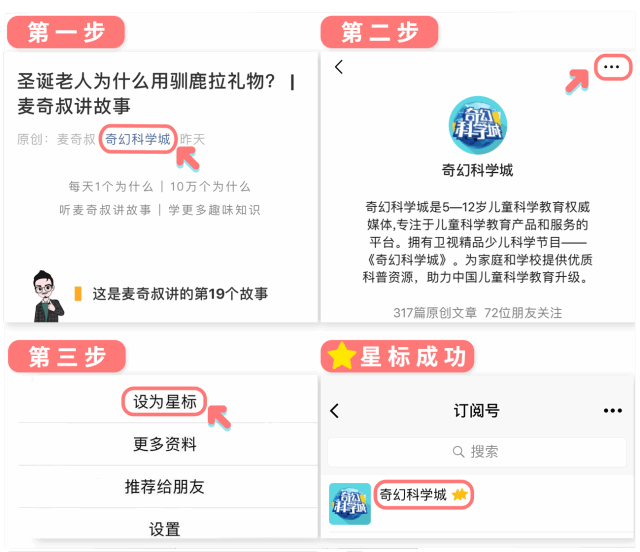Tap 奇幻科学城 square thumbnail in subscription list
This screenshot has height=552, width=640.
tap(350, 504)
